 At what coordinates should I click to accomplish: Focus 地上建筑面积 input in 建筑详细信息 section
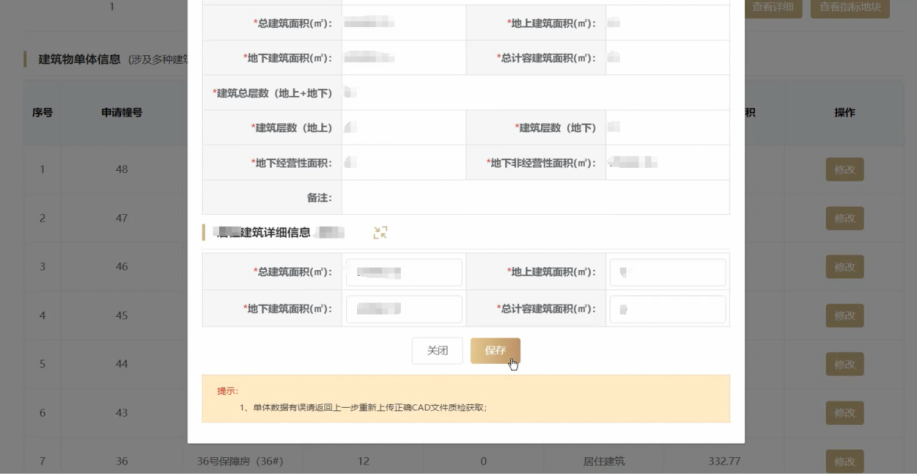click(667, 272)
